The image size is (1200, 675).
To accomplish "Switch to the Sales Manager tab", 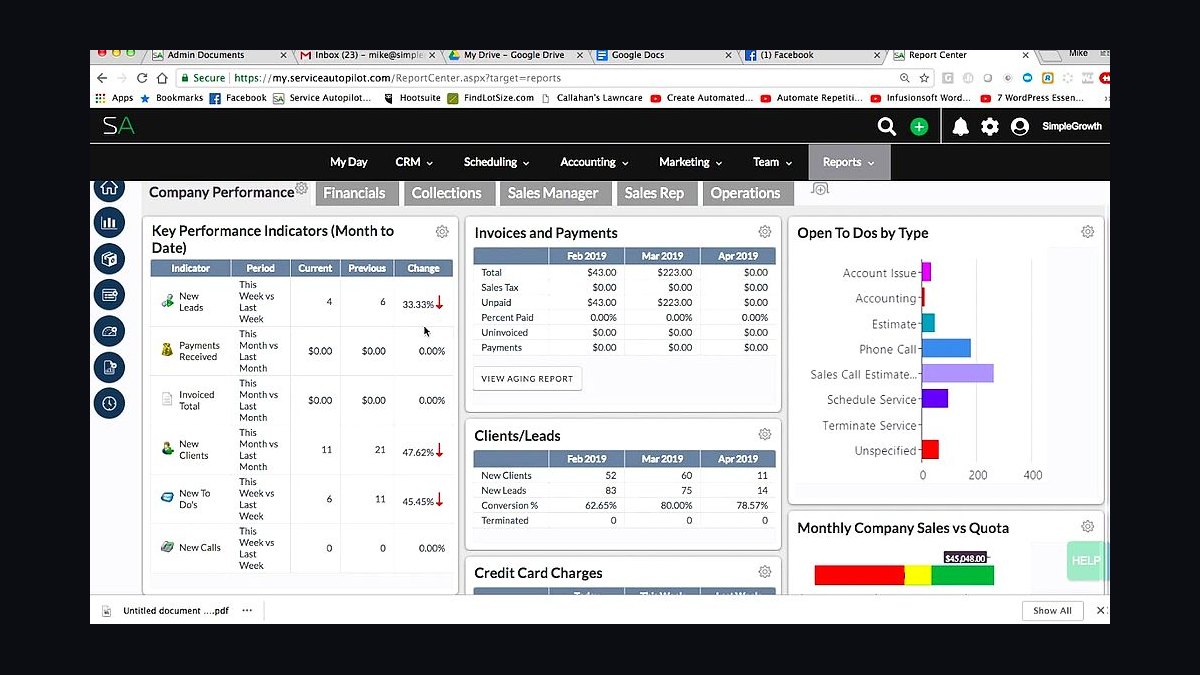I will click(x=553, y=193).
